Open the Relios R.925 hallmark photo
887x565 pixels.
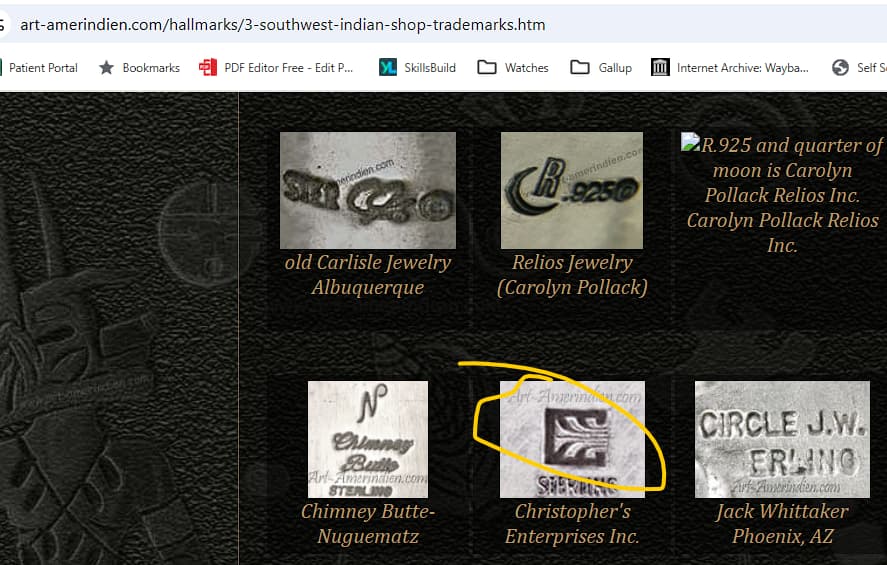coord(572,191)
